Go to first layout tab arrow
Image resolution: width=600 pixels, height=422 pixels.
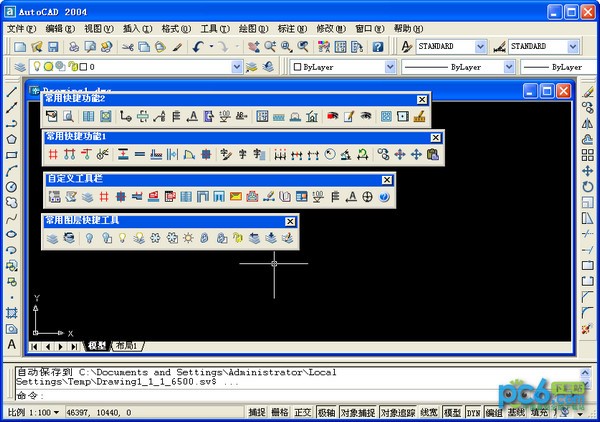coord(34,347)
